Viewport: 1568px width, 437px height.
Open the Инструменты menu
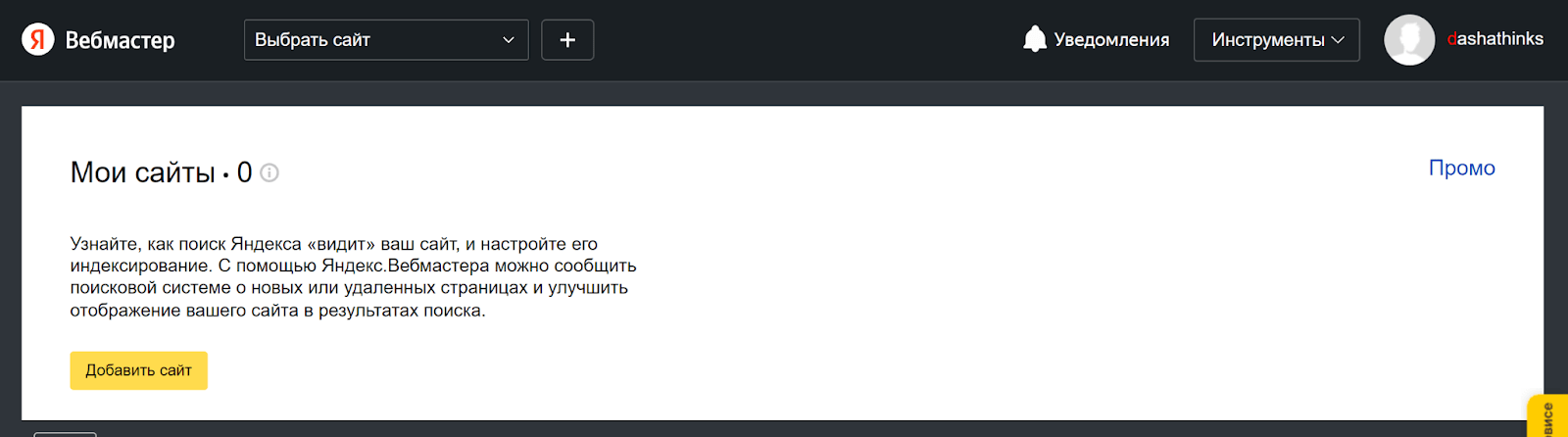(1277, 40)
